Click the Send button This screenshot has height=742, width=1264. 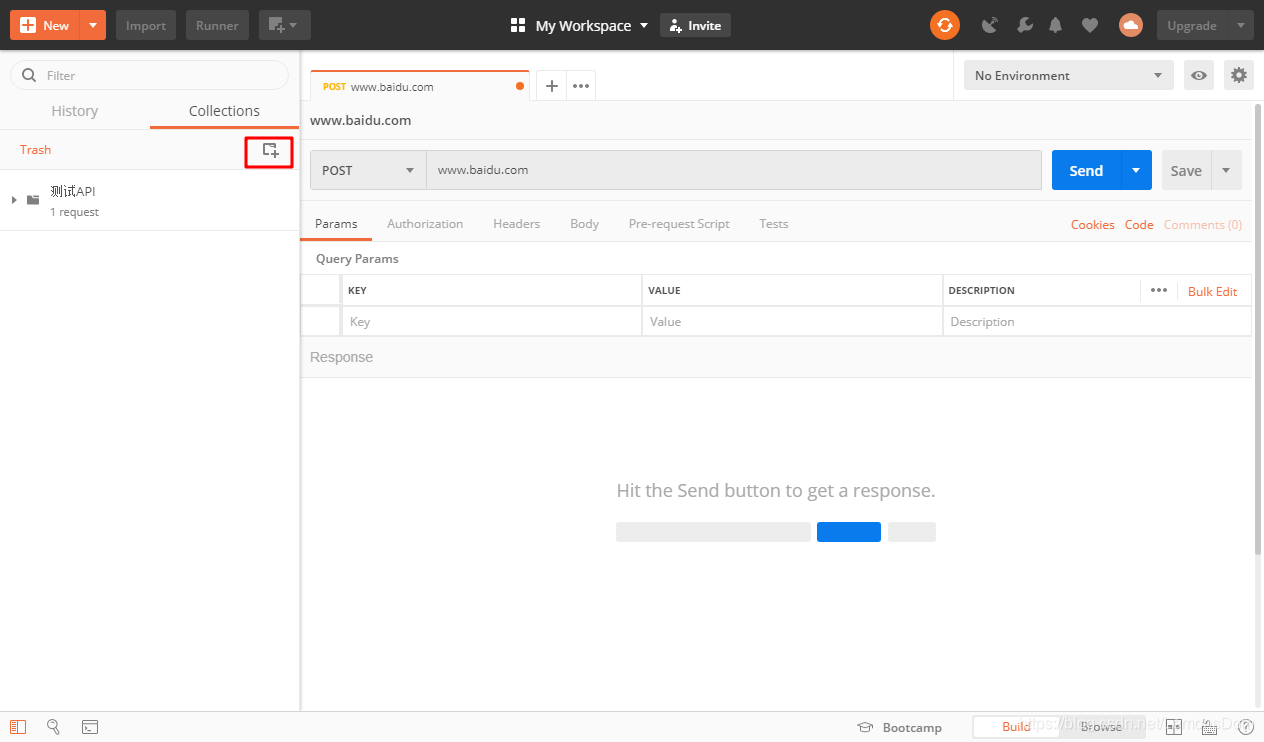(x=1087, y=170)
